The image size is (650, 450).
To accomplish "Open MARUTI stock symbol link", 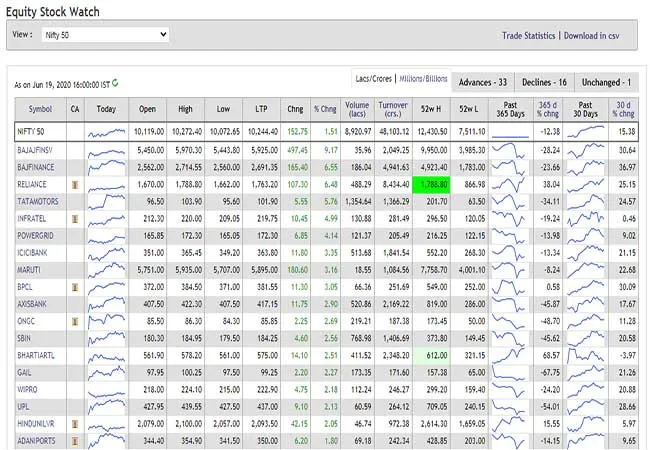I will click(29, 270).
